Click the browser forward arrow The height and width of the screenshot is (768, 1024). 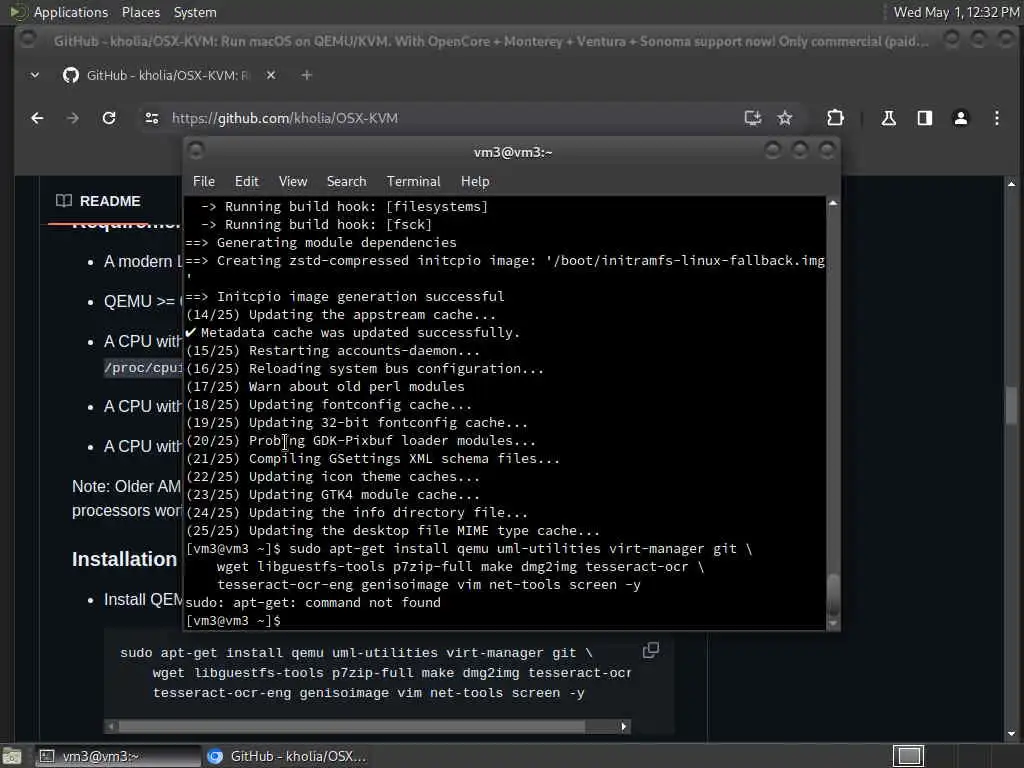tap(72, 118)
